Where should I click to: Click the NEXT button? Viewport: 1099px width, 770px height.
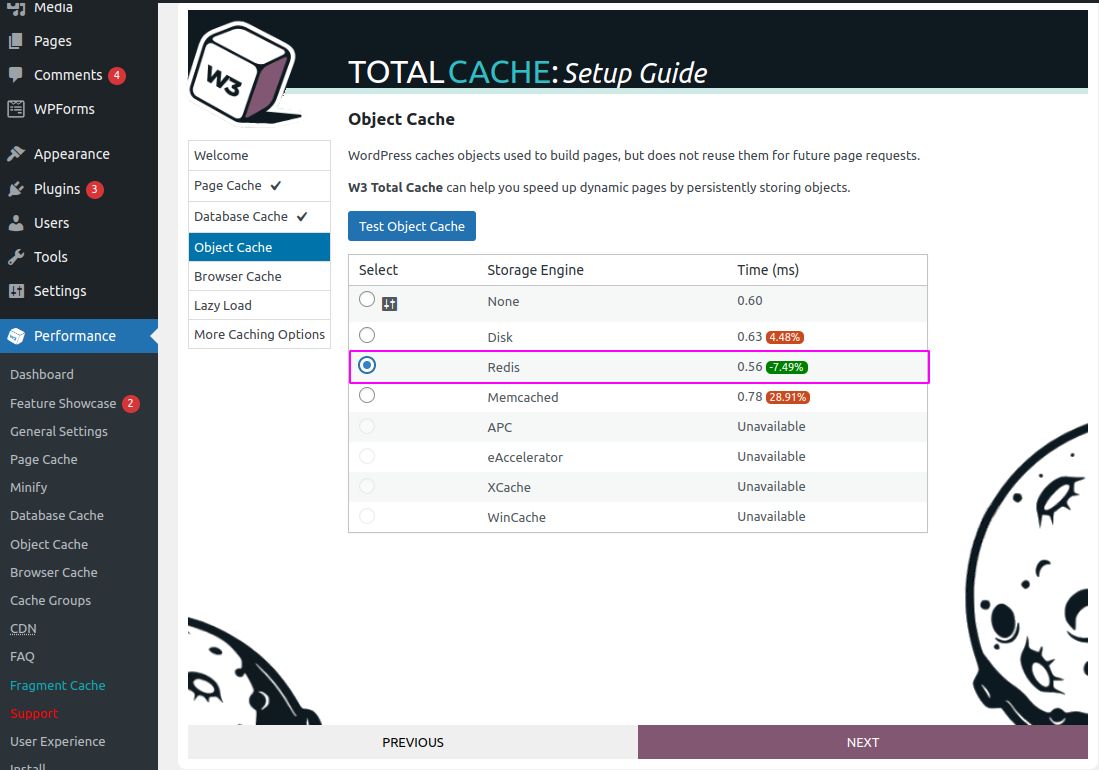pos(863,742)
